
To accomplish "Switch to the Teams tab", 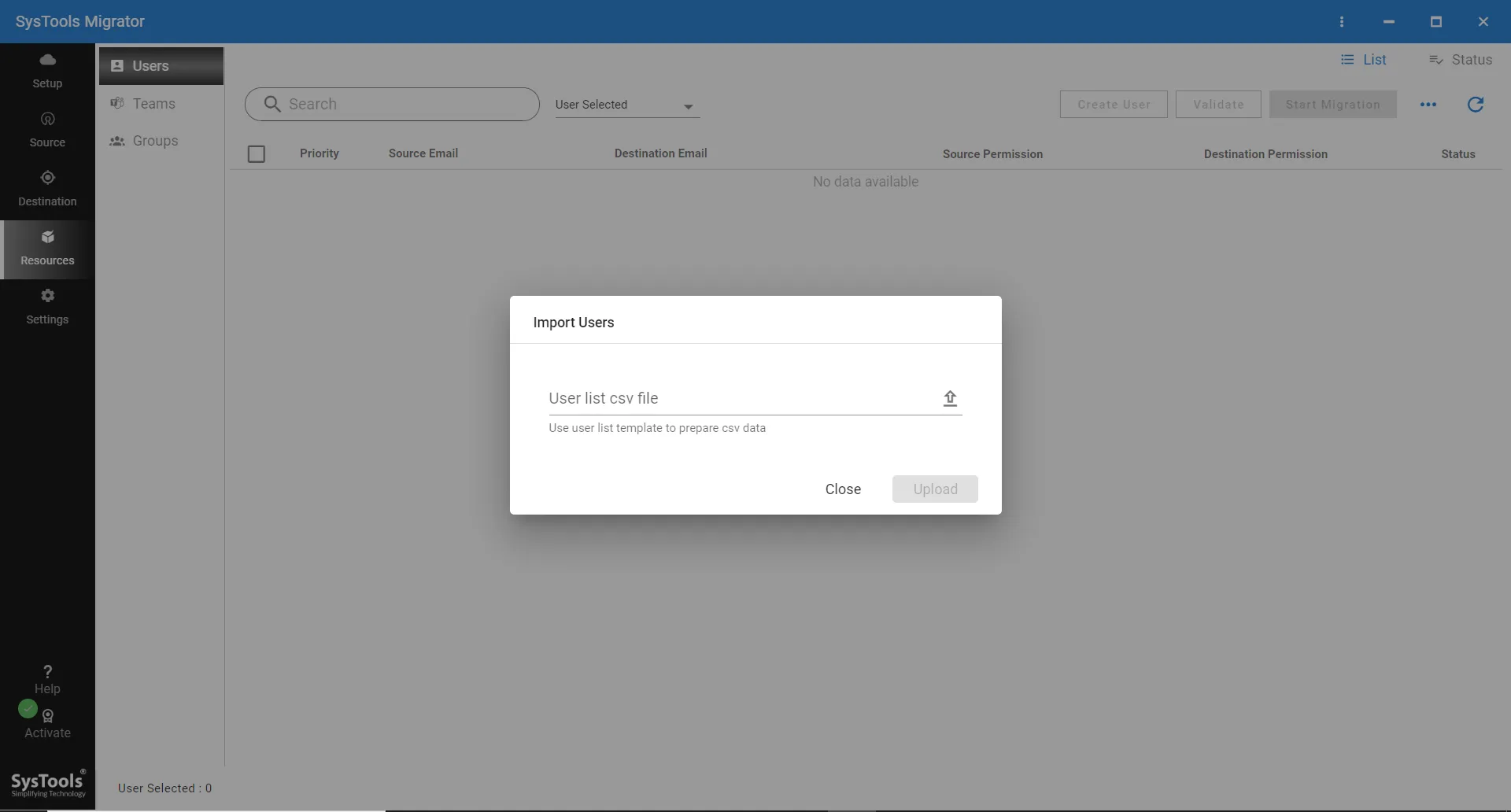I will click(x=161, y=104).
